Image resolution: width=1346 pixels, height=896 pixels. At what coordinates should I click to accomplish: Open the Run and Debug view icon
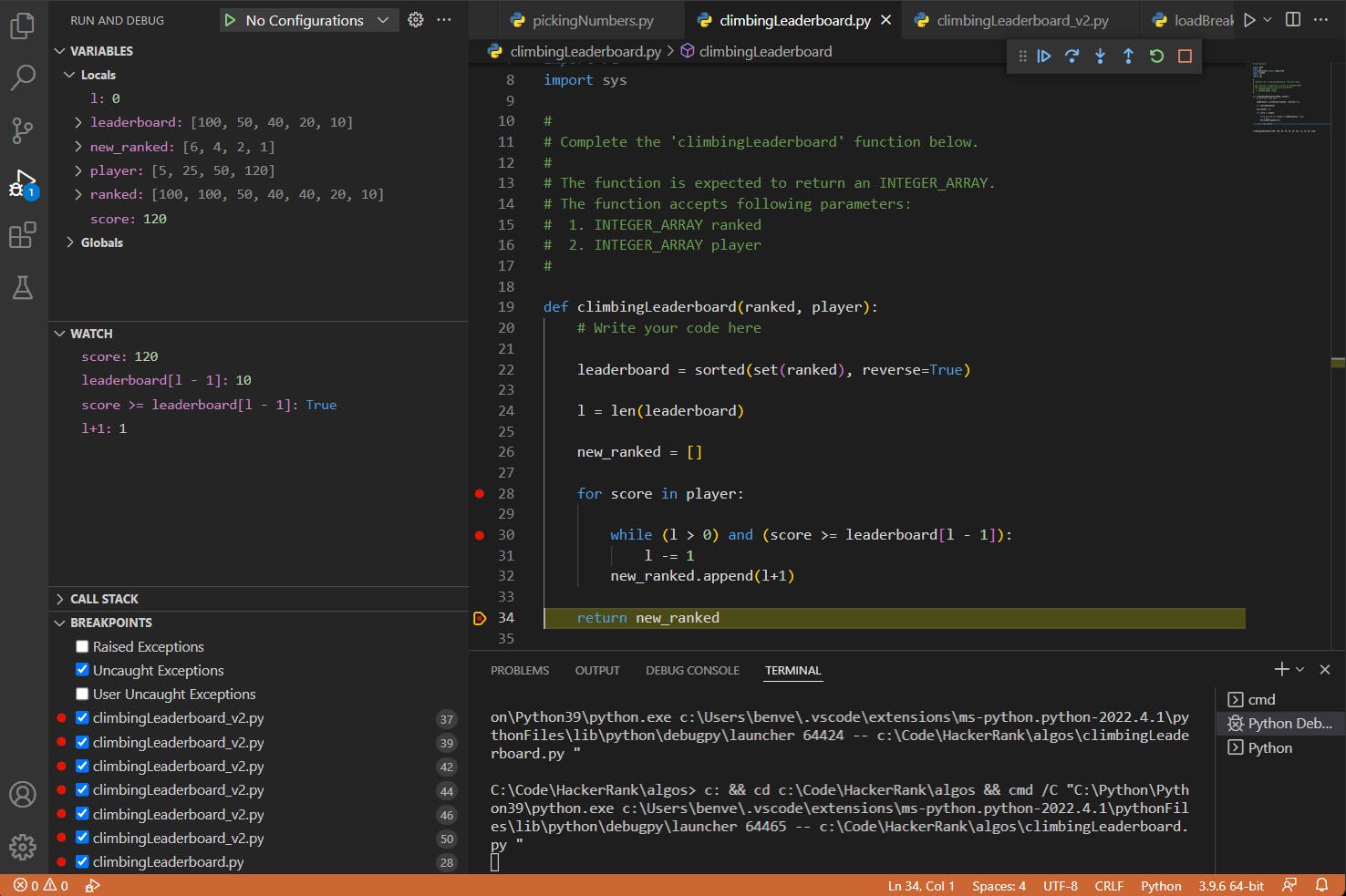[23, 183]
